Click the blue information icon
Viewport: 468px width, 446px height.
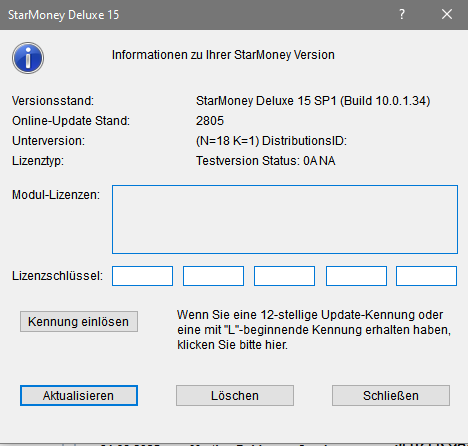coord(28,58)
